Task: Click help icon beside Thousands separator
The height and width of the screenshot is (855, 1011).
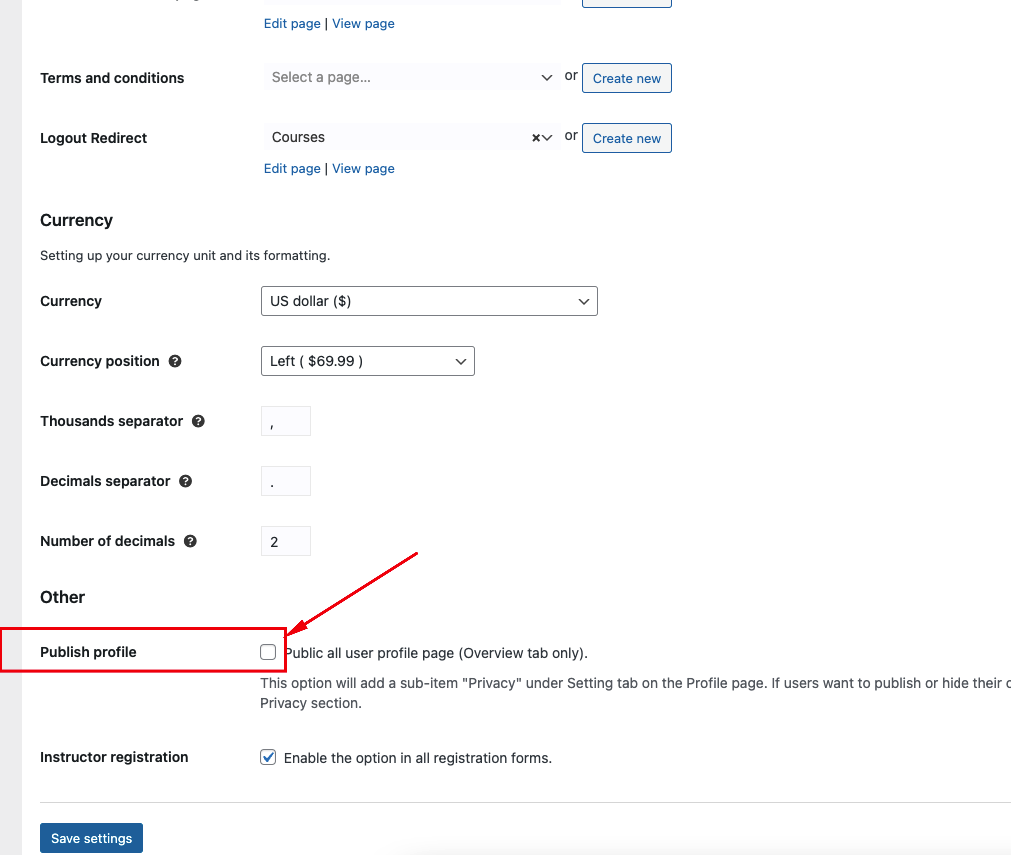Action: [x=199, y=421]
